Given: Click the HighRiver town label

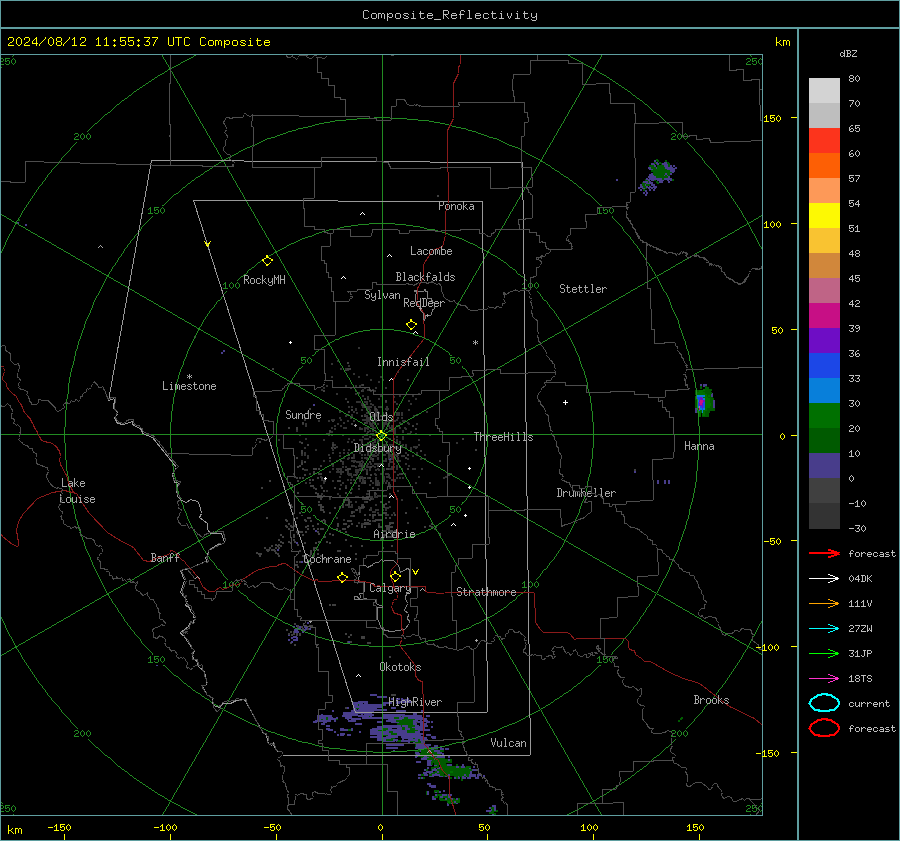Looking at the screenshot, I should 415,702.
